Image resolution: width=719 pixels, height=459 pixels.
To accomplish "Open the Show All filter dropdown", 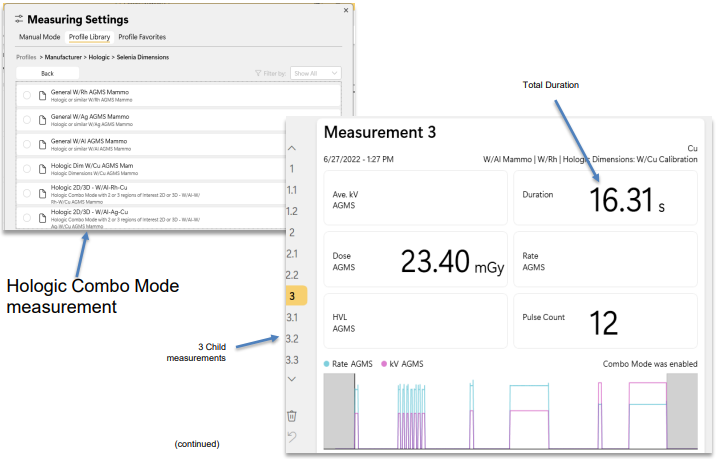I will tap(315, 73).
